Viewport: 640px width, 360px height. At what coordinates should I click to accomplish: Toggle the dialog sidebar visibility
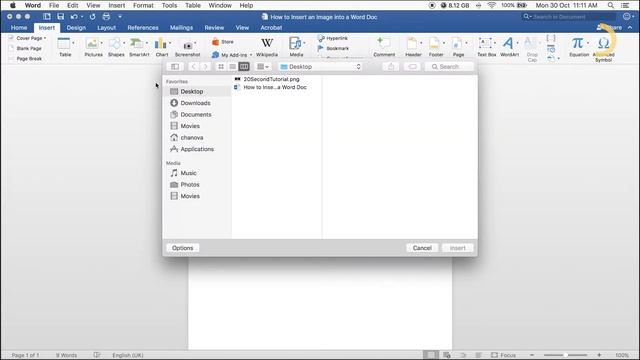(175, 67)
